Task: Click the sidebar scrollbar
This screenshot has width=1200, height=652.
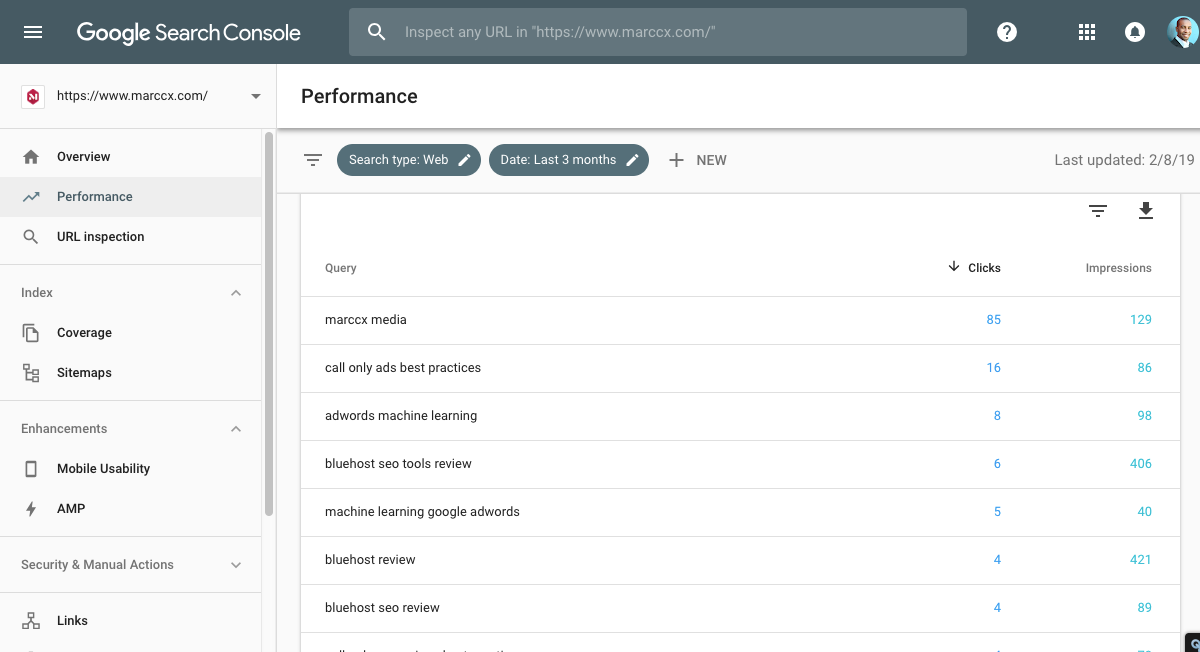Action: 268,324
